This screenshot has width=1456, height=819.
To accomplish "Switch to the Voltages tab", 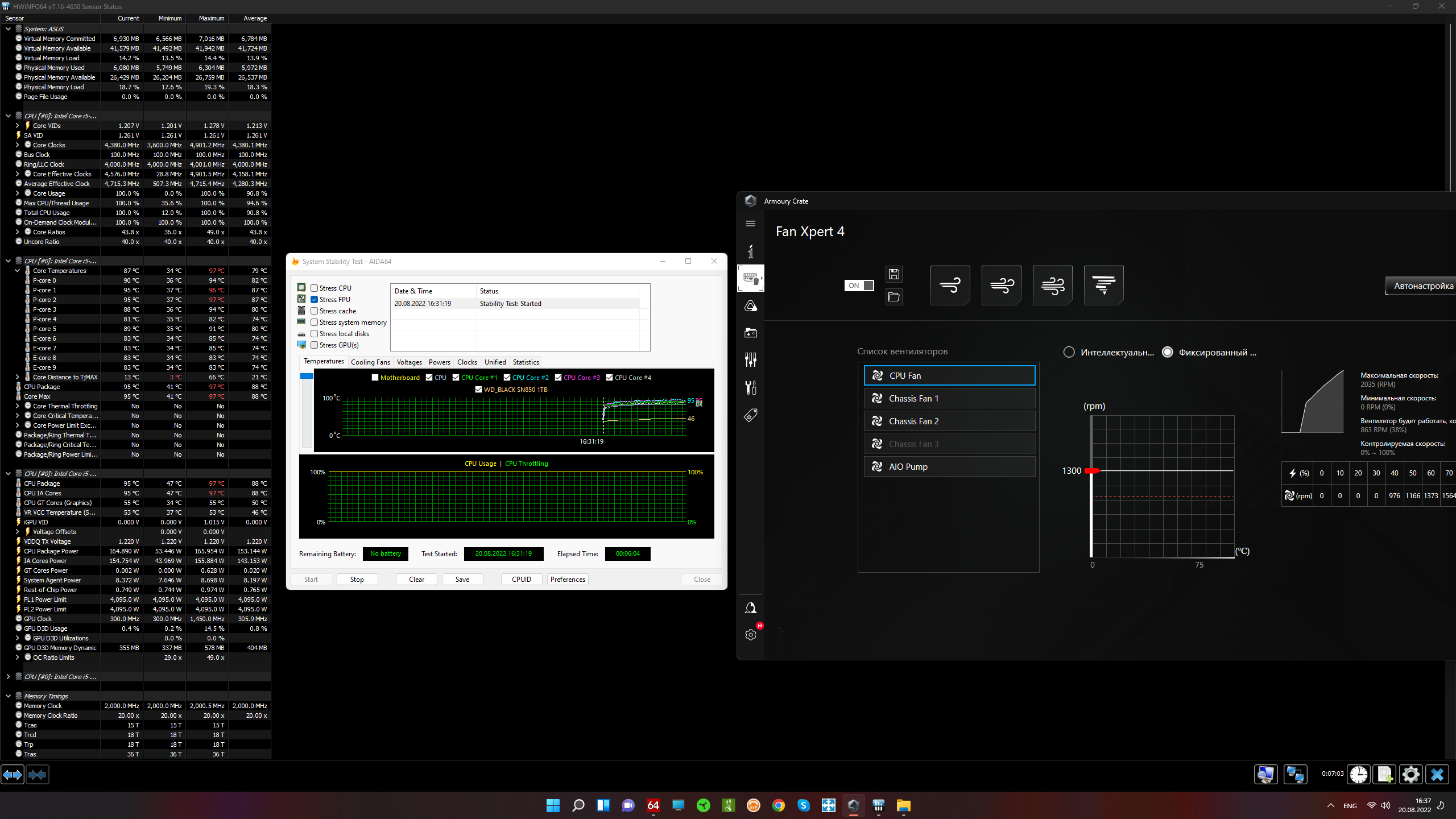I will point(409,362).
